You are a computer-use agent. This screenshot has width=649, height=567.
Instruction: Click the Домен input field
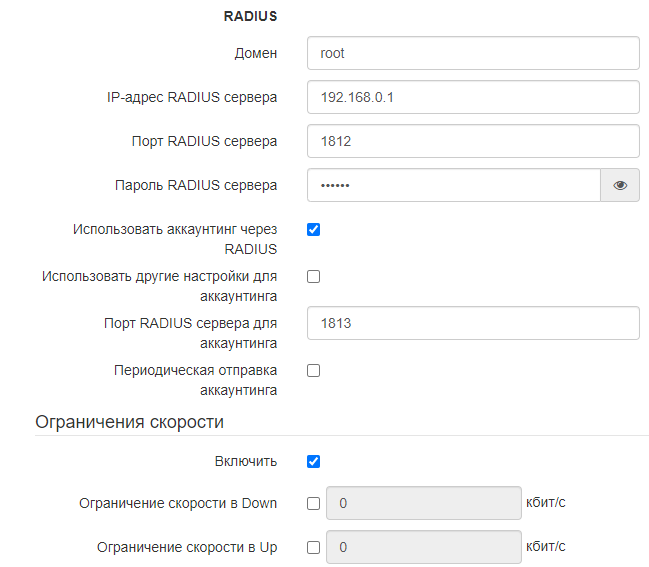coord(472,53)
